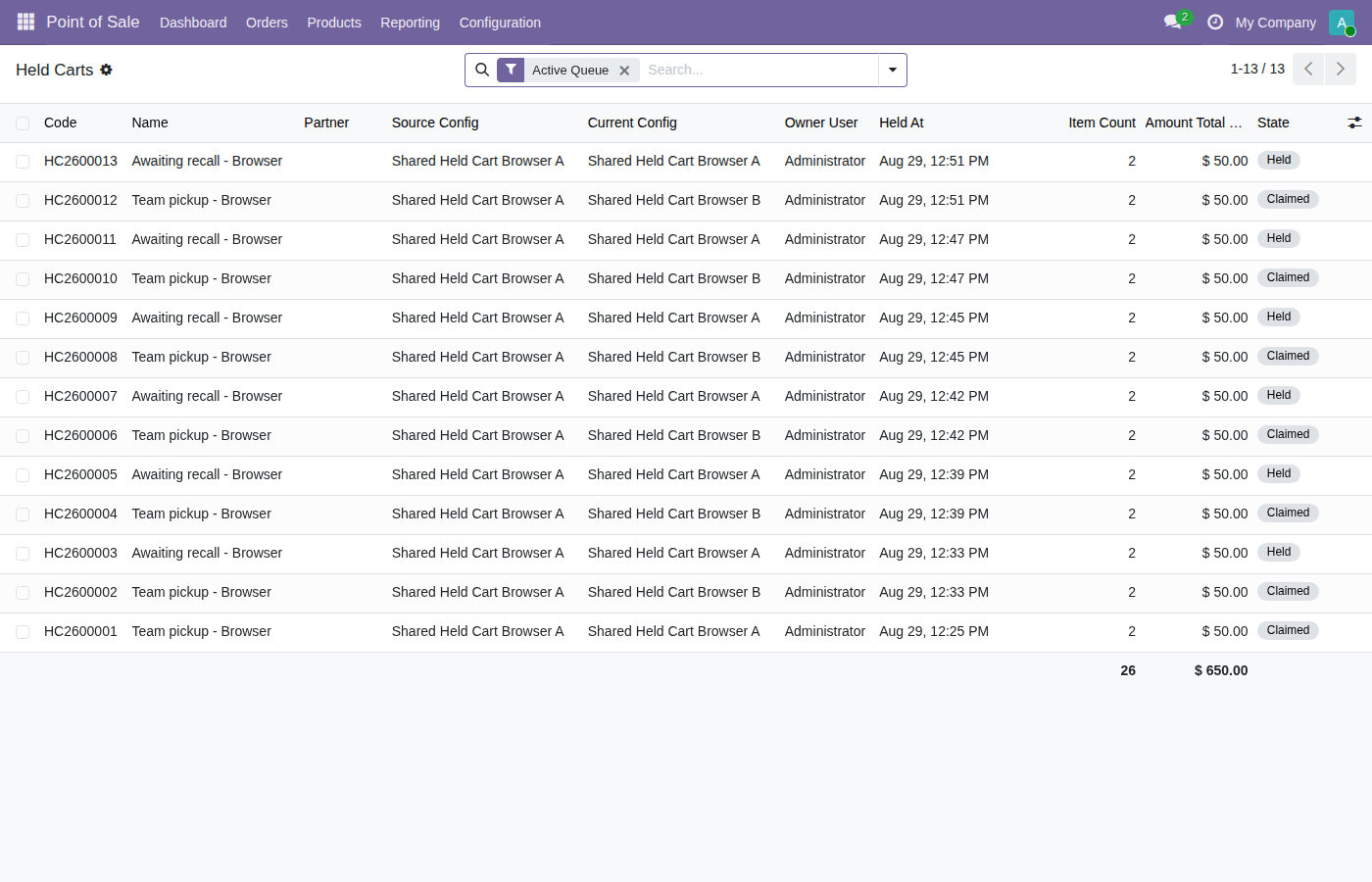
Task: Switch company via My Company
Action: point(1275,23)
